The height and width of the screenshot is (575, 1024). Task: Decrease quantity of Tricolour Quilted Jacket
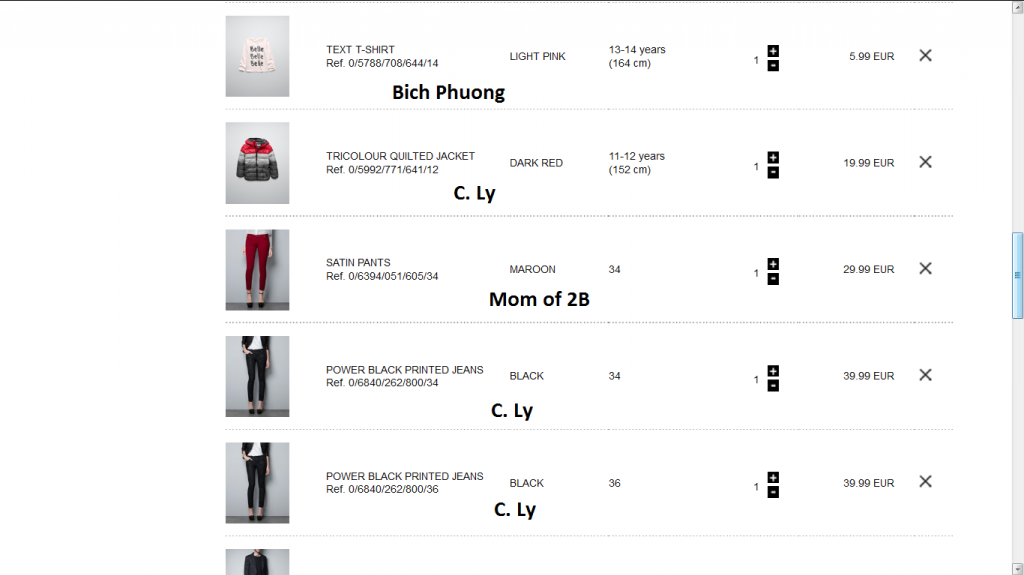point(773,172)
